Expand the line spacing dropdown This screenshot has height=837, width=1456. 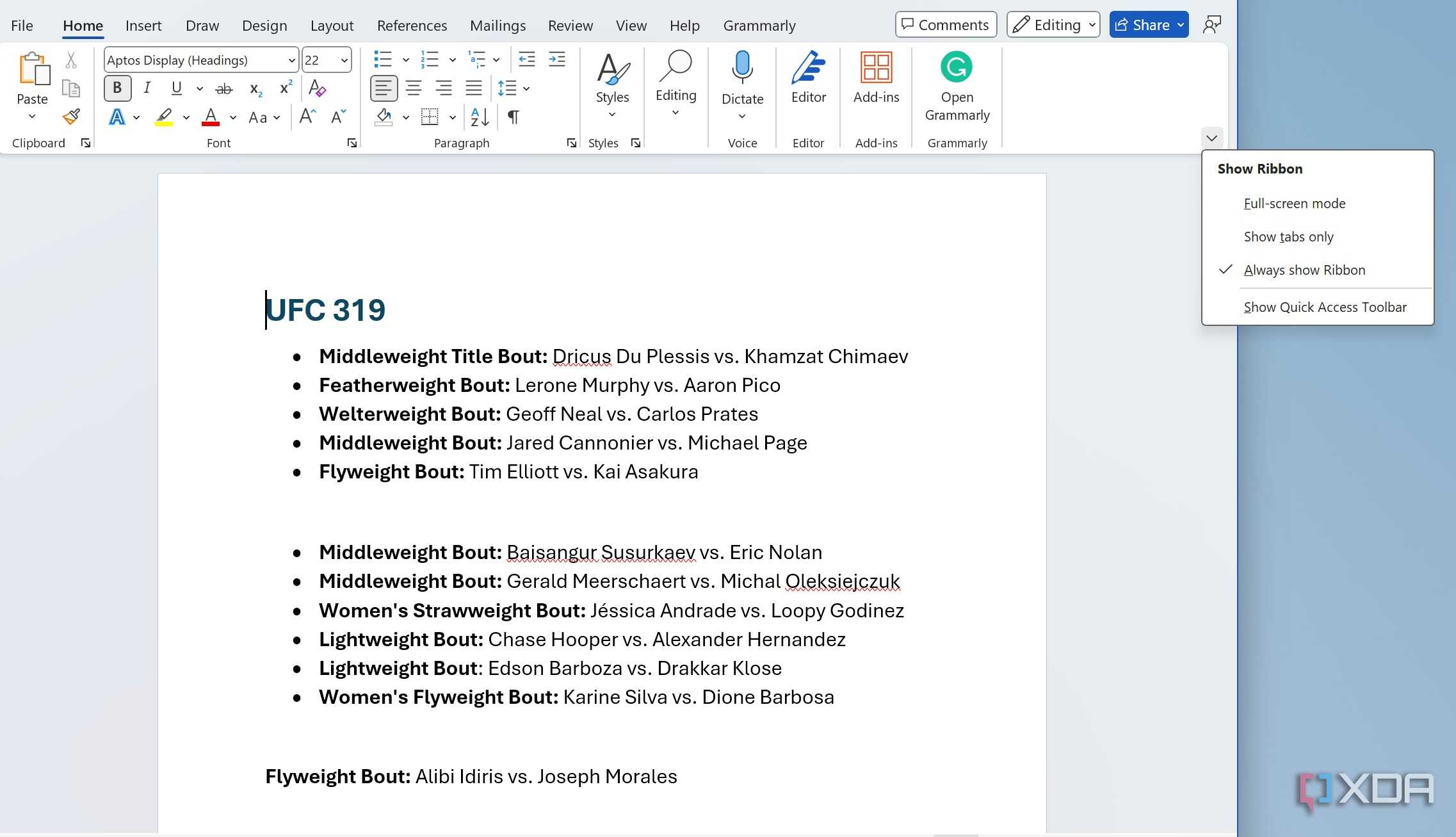tap(526, 88)
